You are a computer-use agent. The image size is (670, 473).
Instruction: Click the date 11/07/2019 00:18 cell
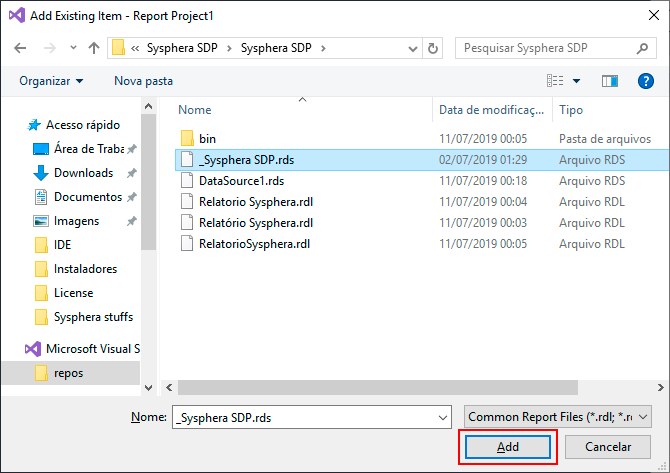(483, 181)
